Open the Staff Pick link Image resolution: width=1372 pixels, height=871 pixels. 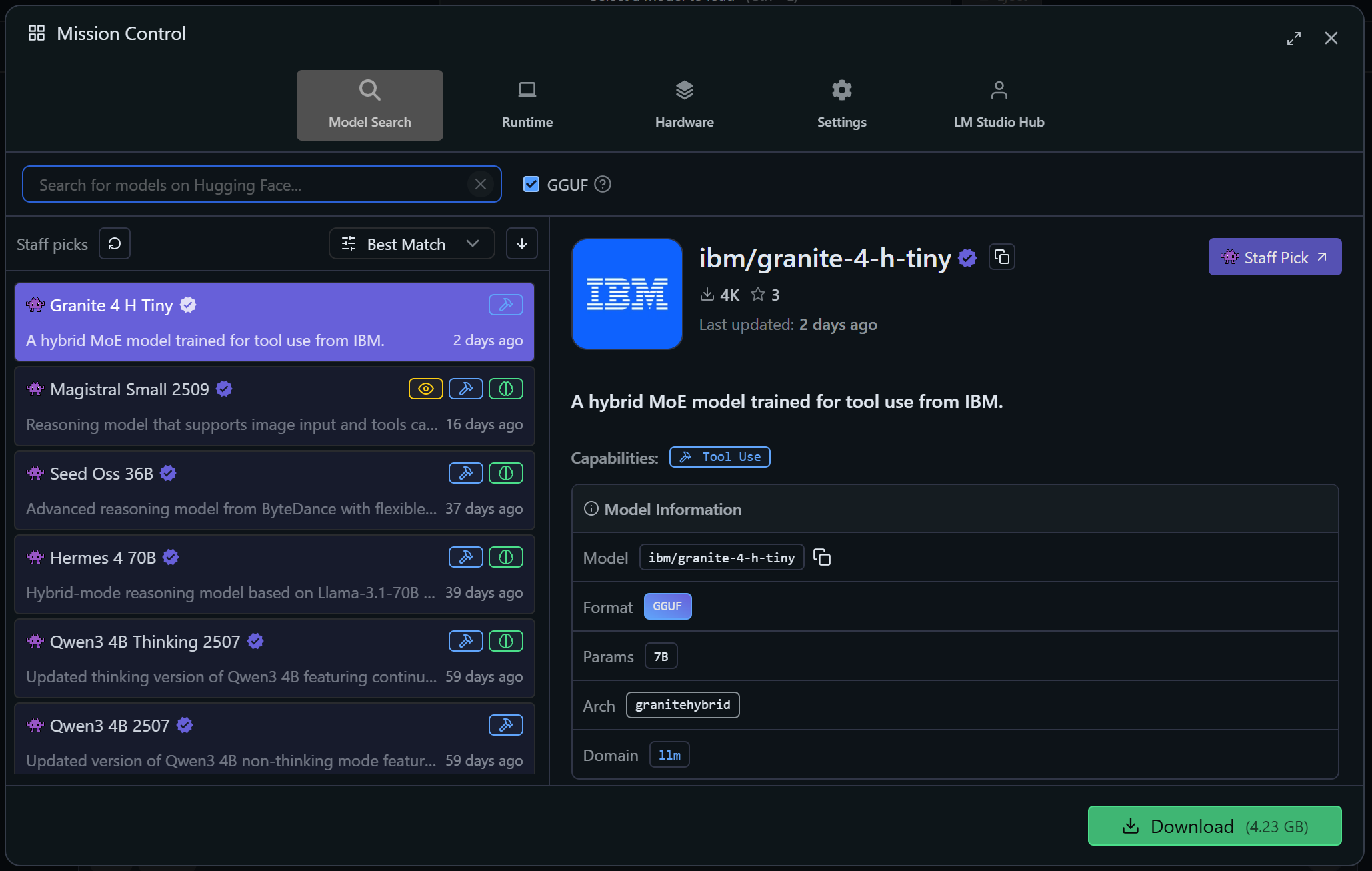click(x=1274, y=257)
